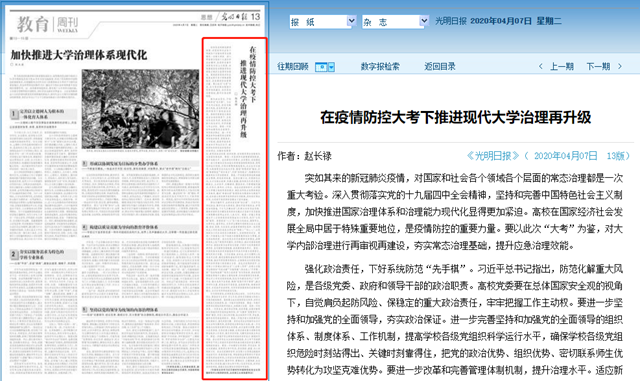Click the 2020年04月07日 date link by the author line
This screenshot has height=381, width=640.
coord(565,156)
